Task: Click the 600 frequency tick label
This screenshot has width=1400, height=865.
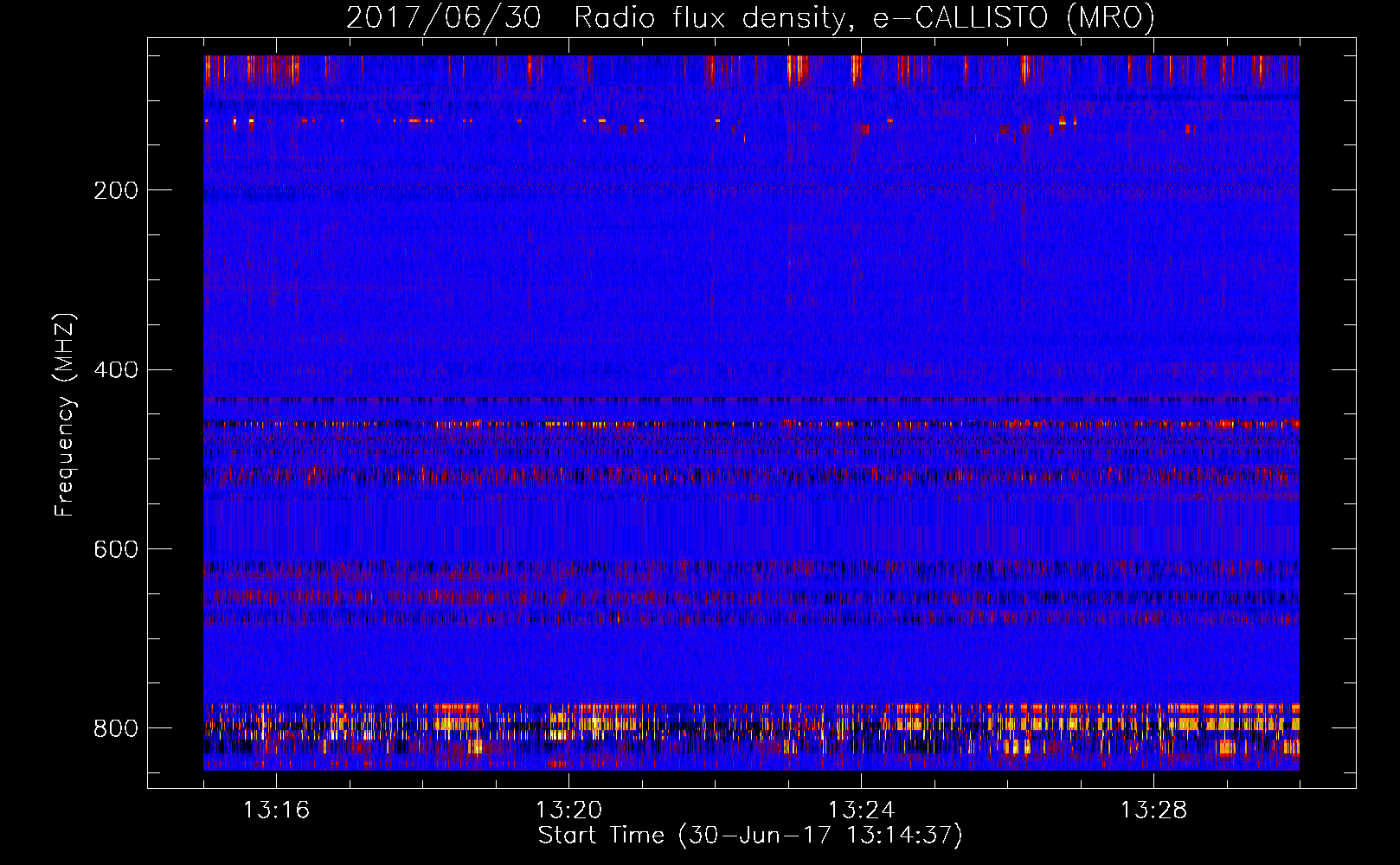Action: click(116, 550)
